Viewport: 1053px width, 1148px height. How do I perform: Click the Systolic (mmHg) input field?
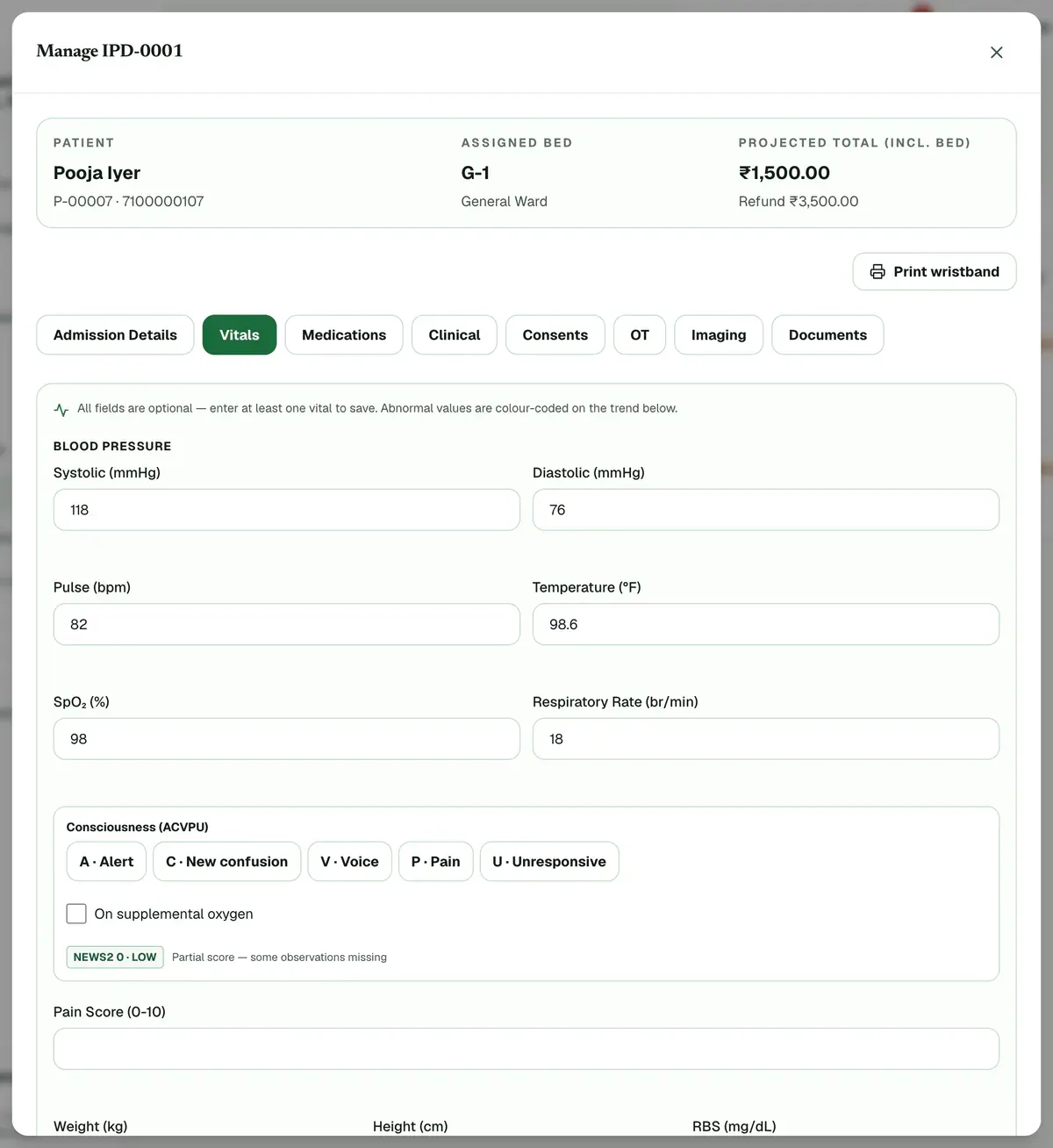pyautogui.click(x=287, y=510)
